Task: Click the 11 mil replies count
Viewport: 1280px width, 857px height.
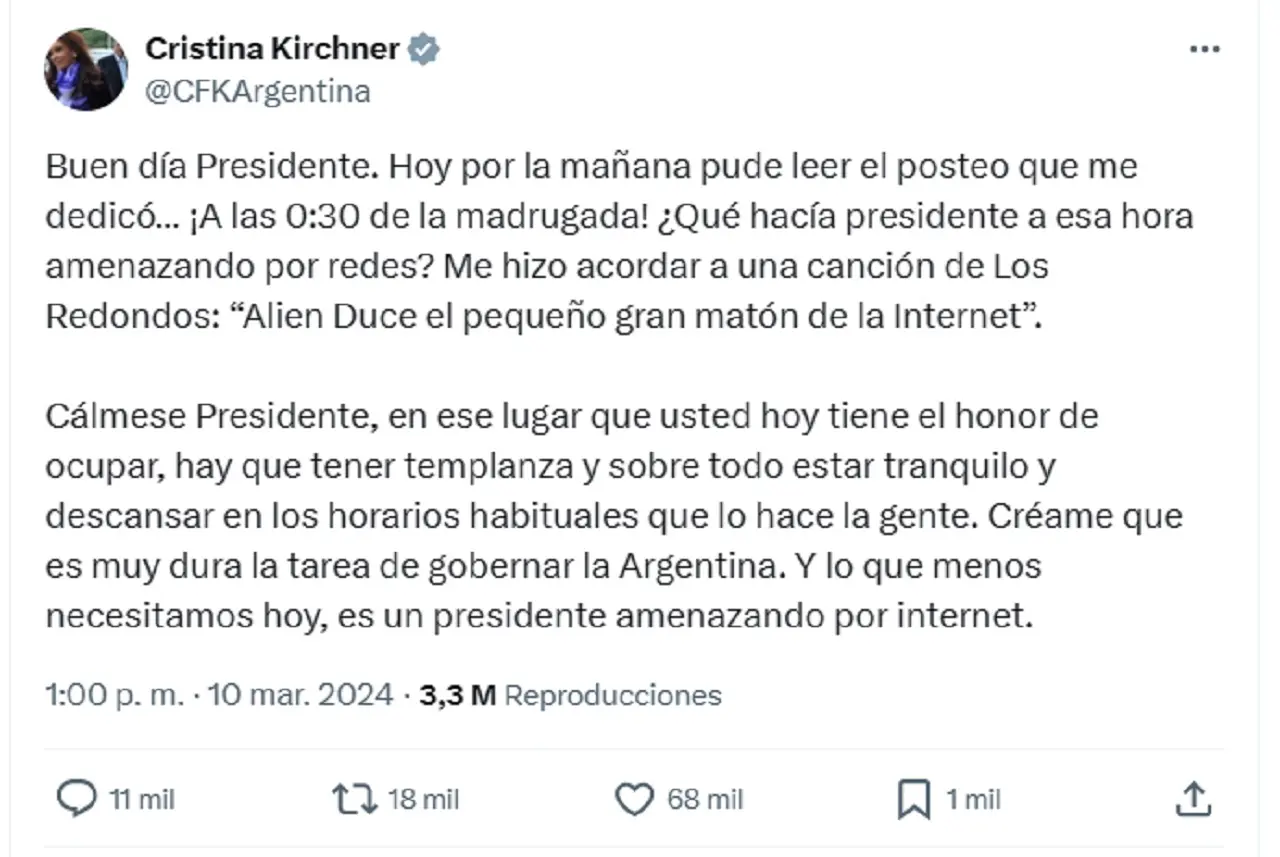Action: tap(141, 799)
